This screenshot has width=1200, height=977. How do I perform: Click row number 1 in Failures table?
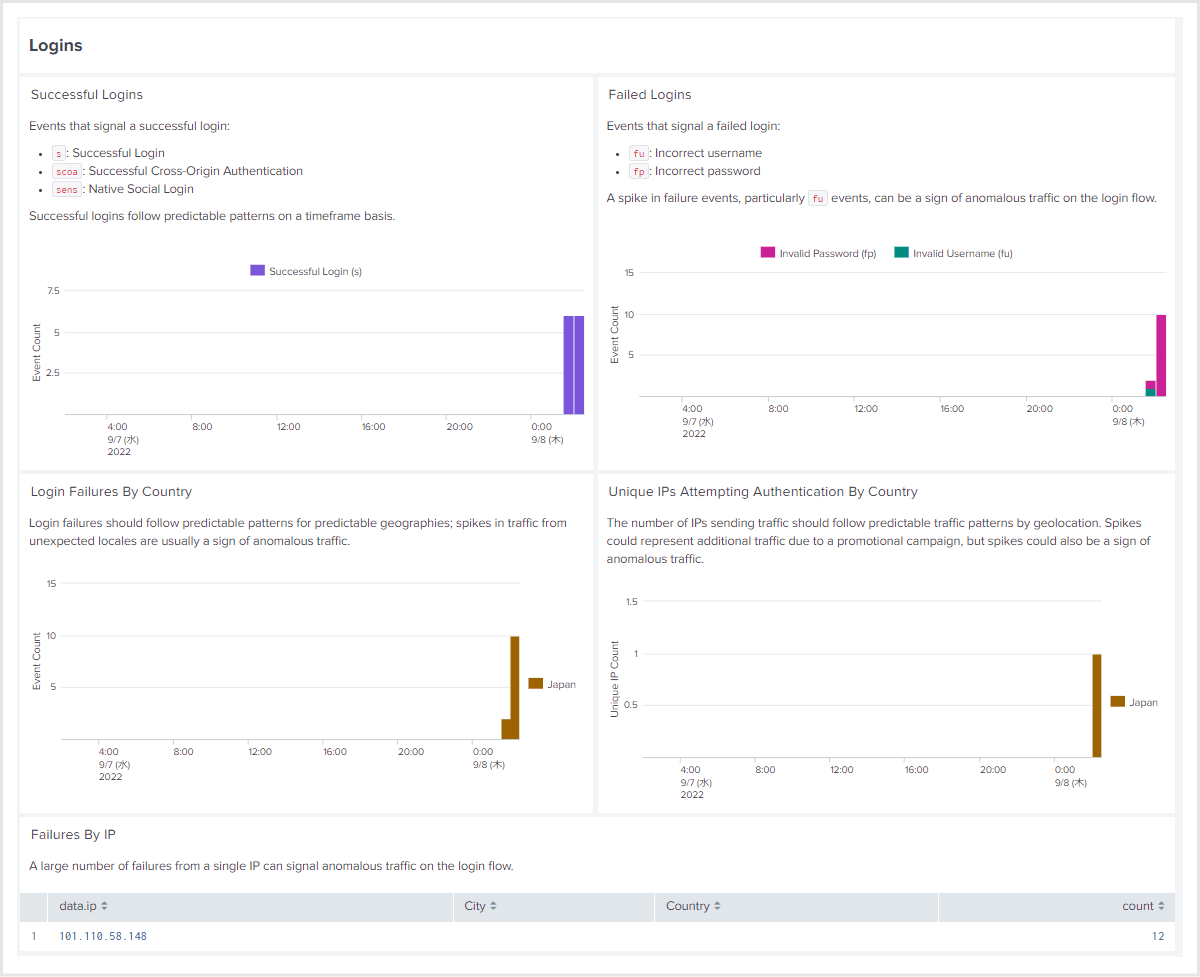(x=34, y=936)
